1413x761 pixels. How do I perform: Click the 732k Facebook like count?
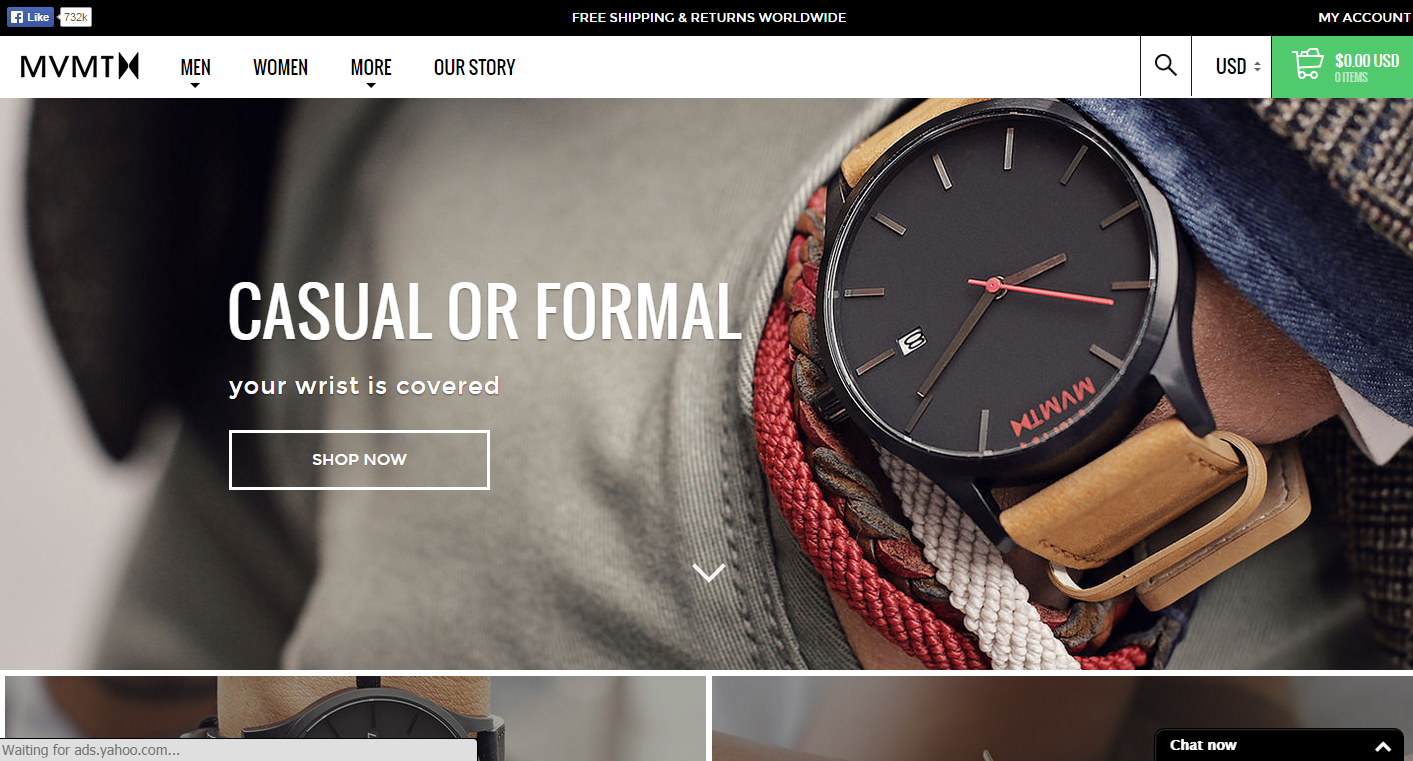point(76,17)
